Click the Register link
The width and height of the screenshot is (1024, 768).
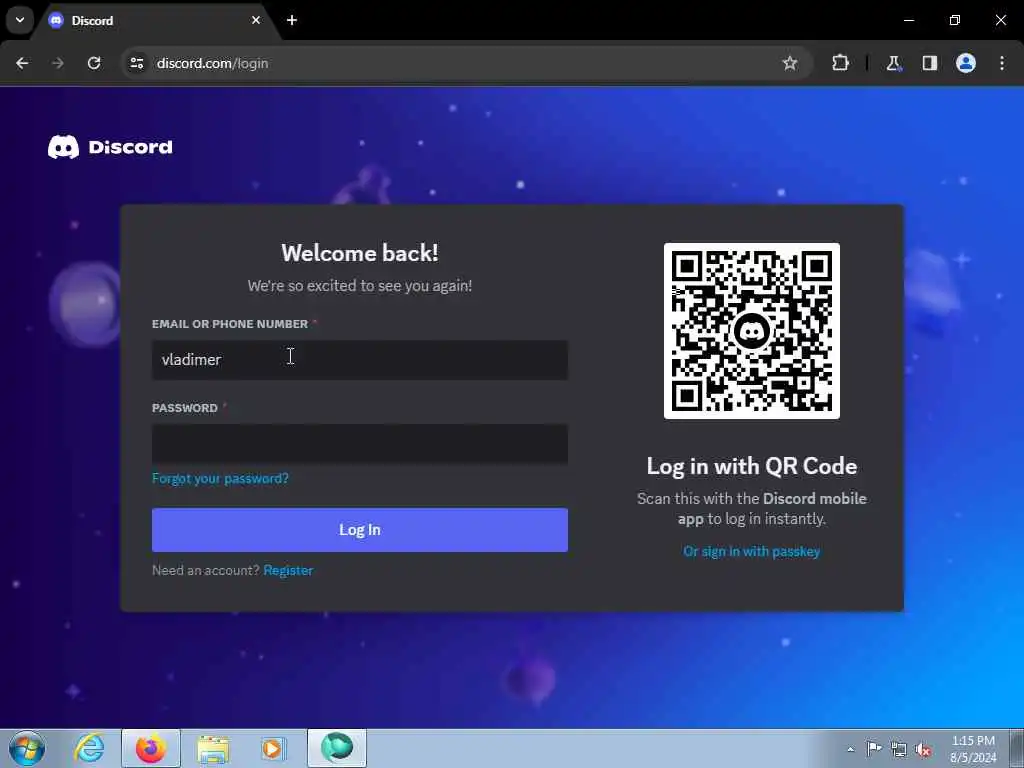pos(288,570)
